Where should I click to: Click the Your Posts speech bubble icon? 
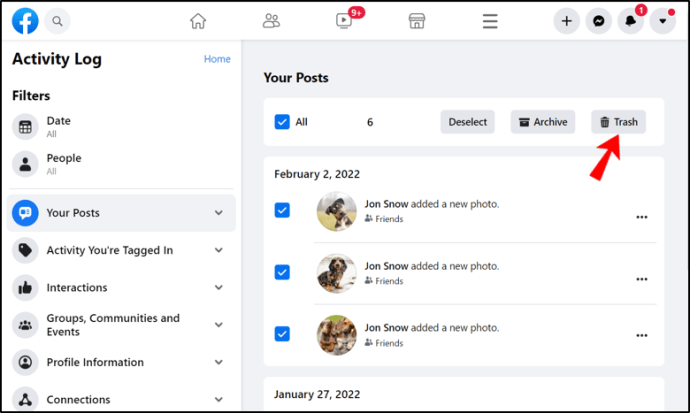(x=25, y=213)
